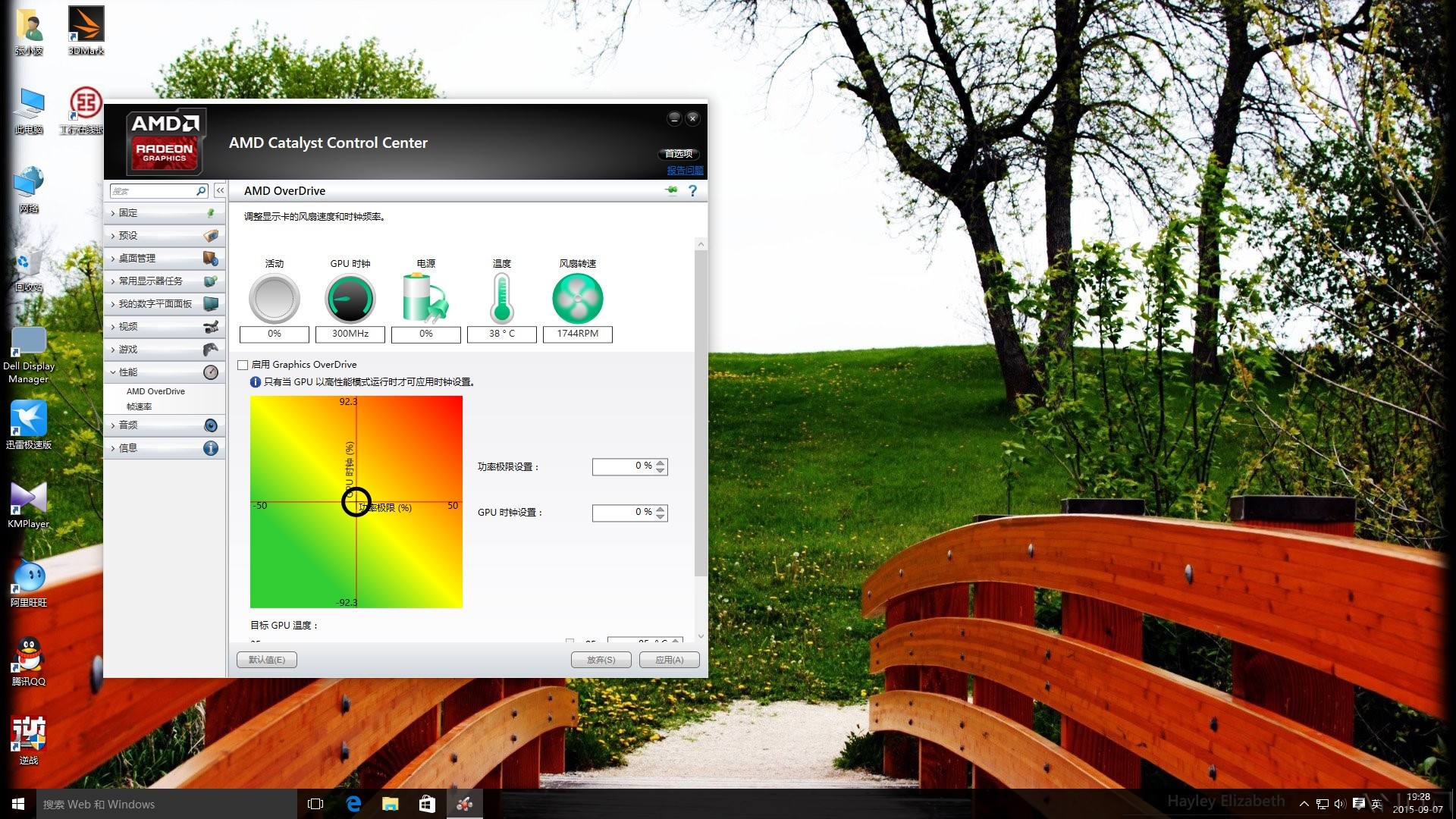
Task: Expand the 游戏 sidebar category
Action: click(165, 350)
